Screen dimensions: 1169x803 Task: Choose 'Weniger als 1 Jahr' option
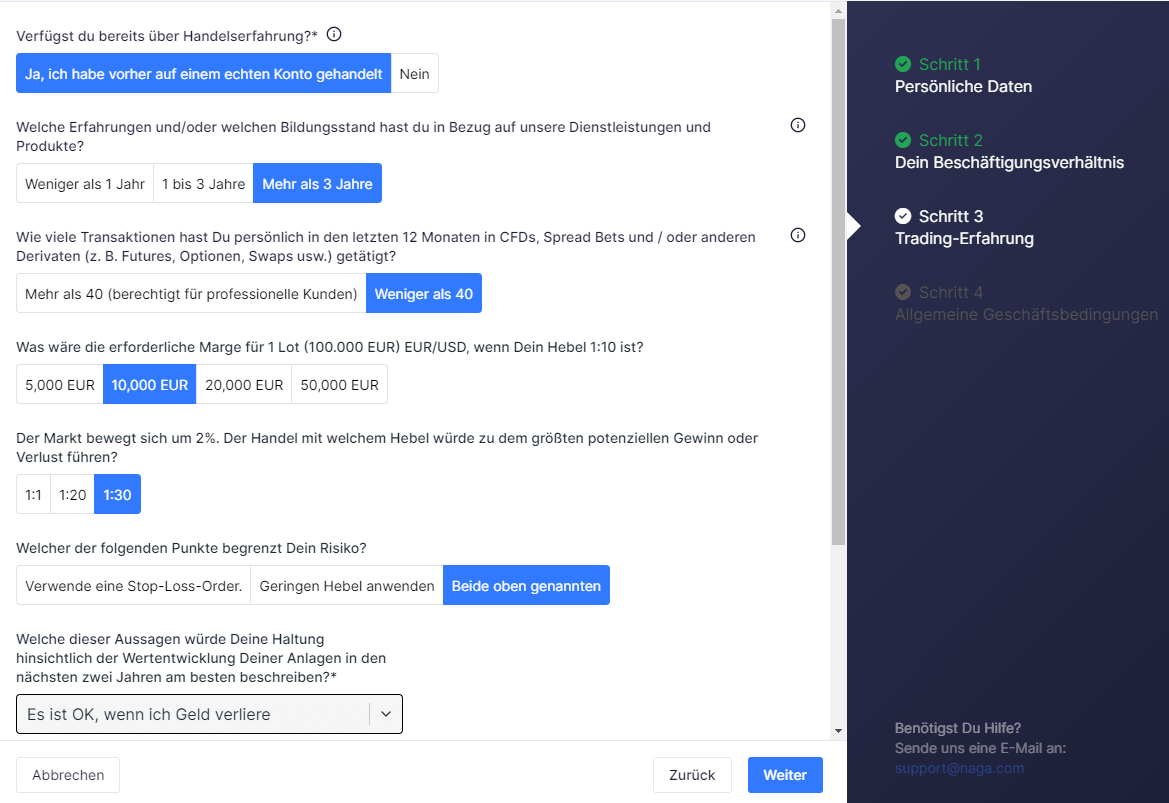[x=85, y=184]
